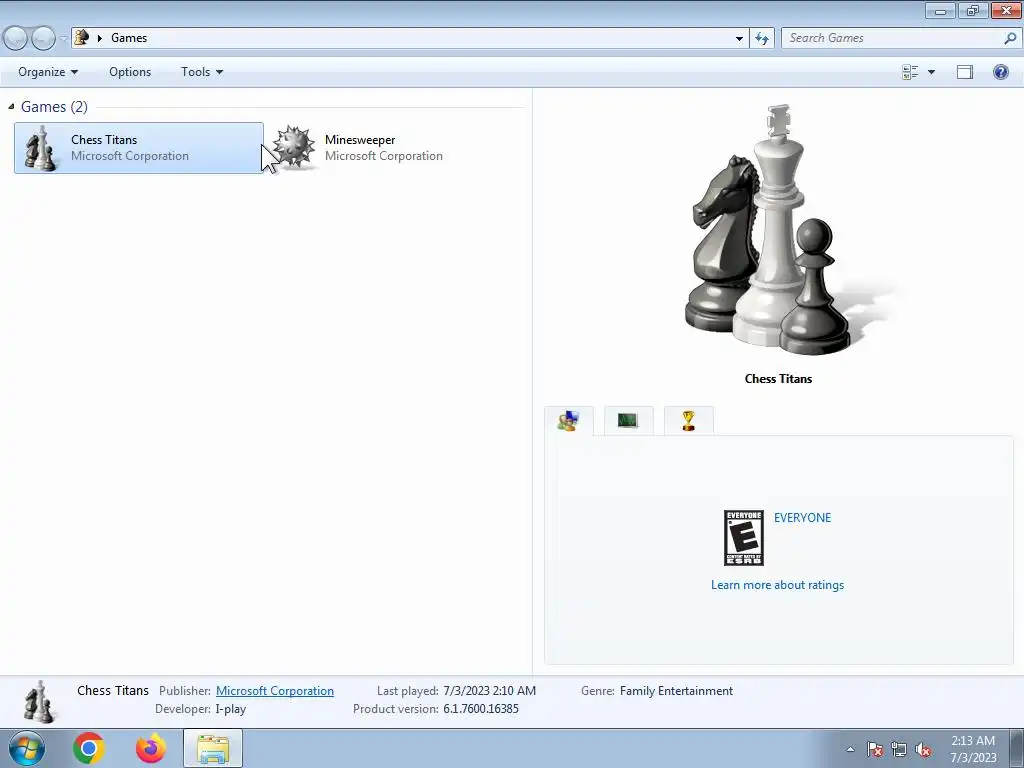Click the muted volume tray icon

point(923,749)
